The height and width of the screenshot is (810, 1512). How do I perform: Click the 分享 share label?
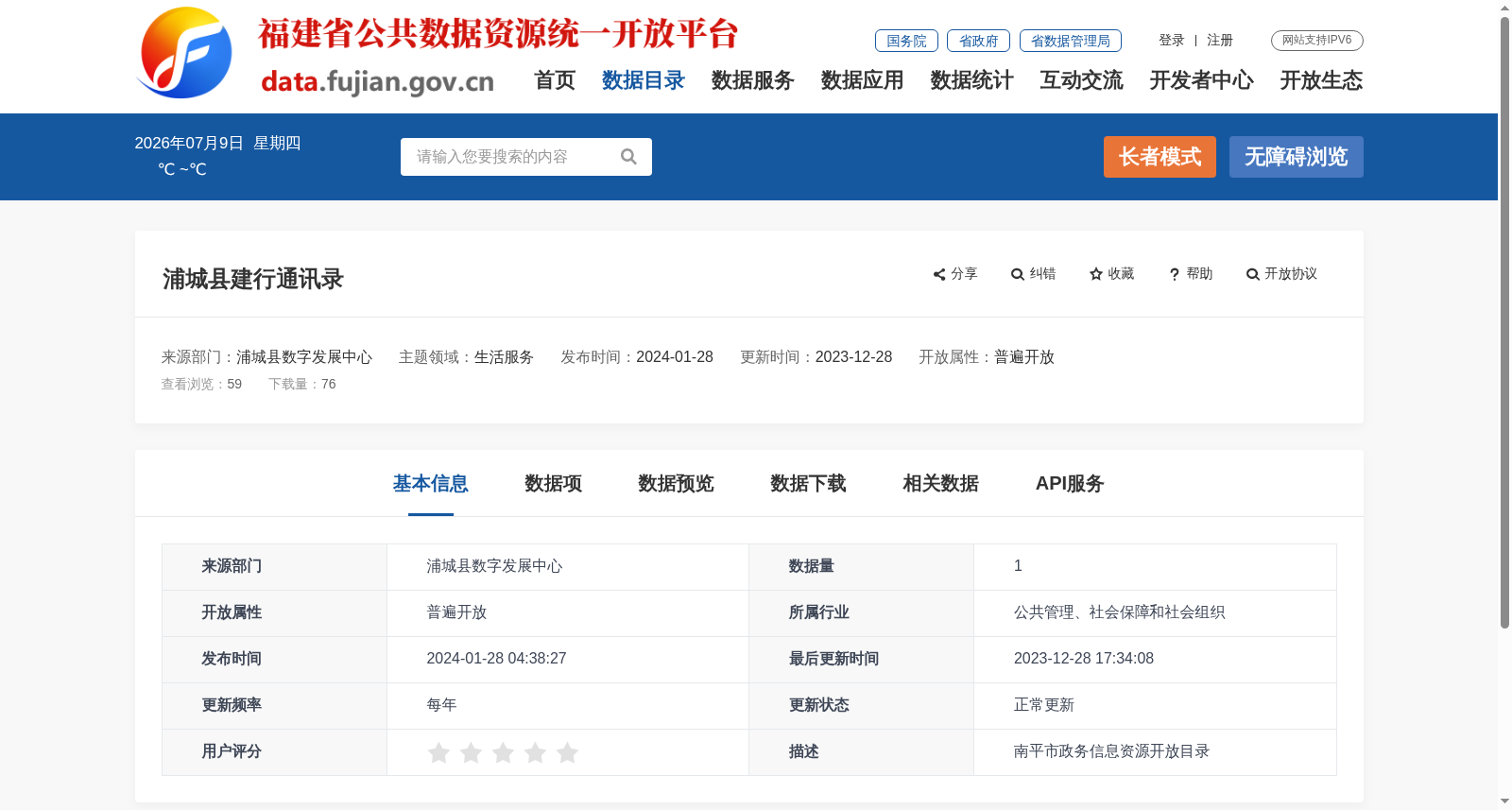[964, 274]
